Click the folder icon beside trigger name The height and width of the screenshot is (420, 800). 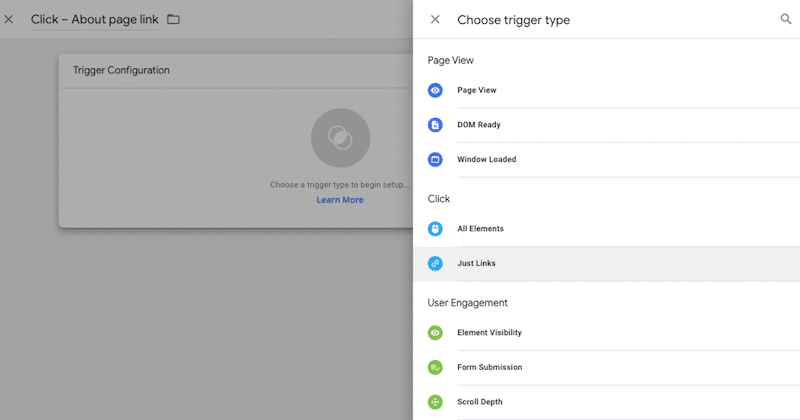click(174, 19)
